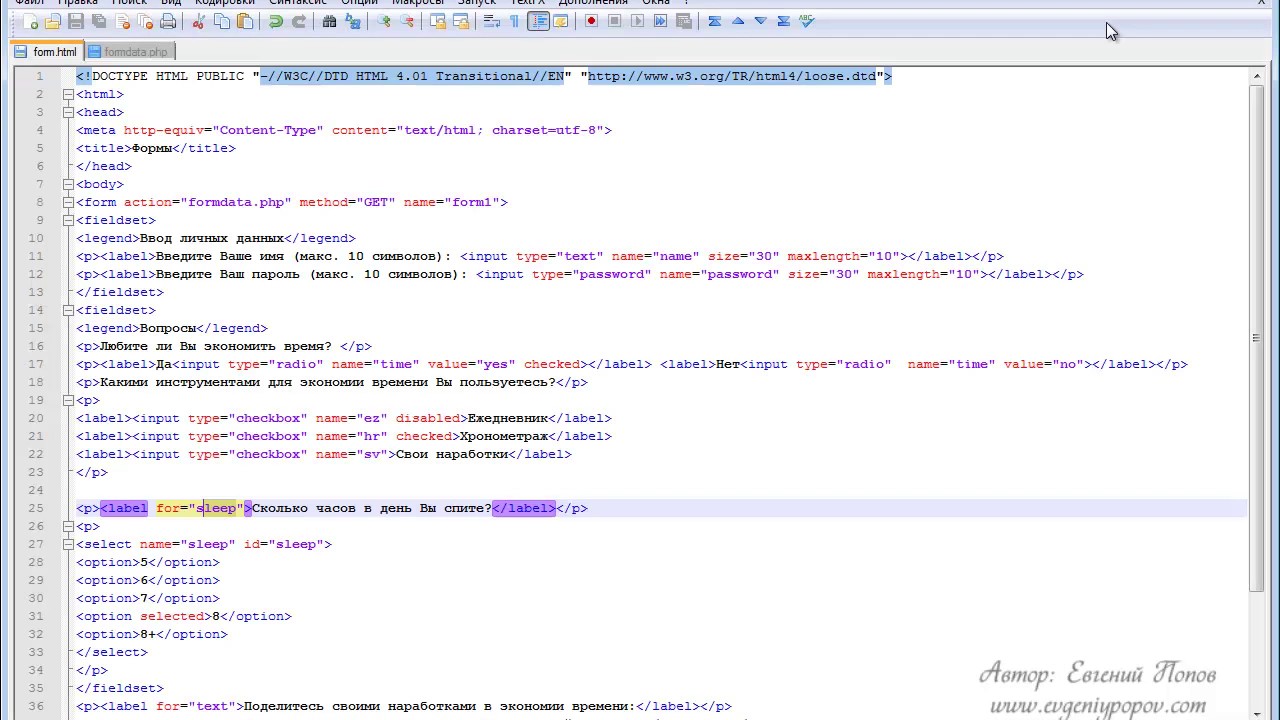Toggle the indent guide button
Screen dimensions: 1280x720
tap(538, 21)
